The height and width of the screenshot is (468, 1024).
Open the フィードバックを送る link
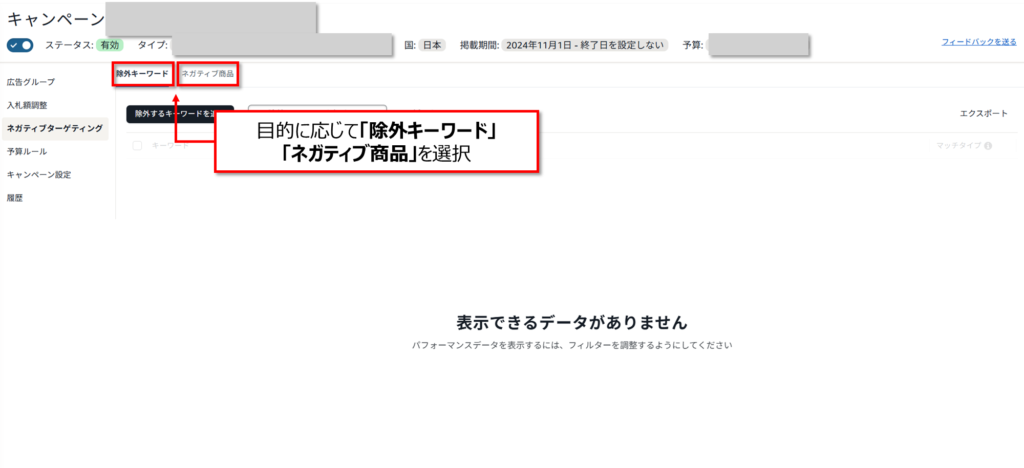[x=978, y=42]
